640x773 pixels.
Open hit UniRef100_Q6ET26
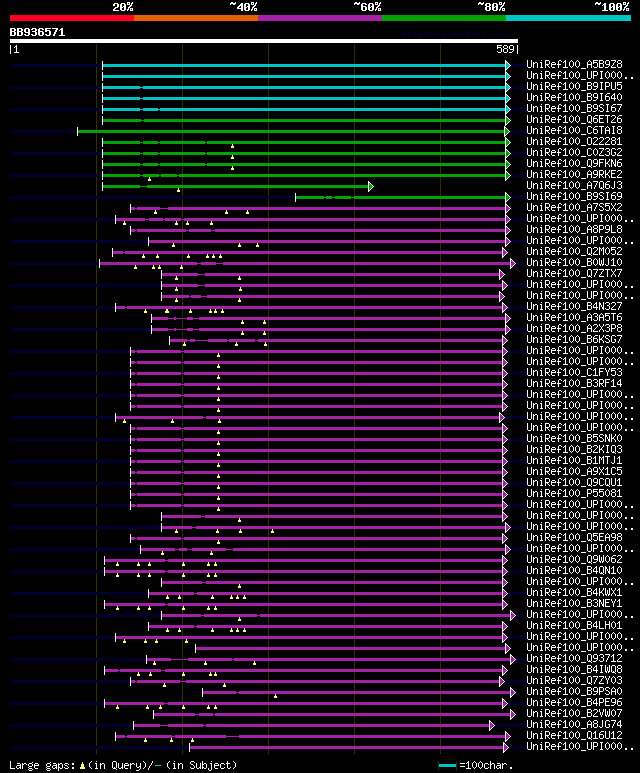click(x=574, y=119)
